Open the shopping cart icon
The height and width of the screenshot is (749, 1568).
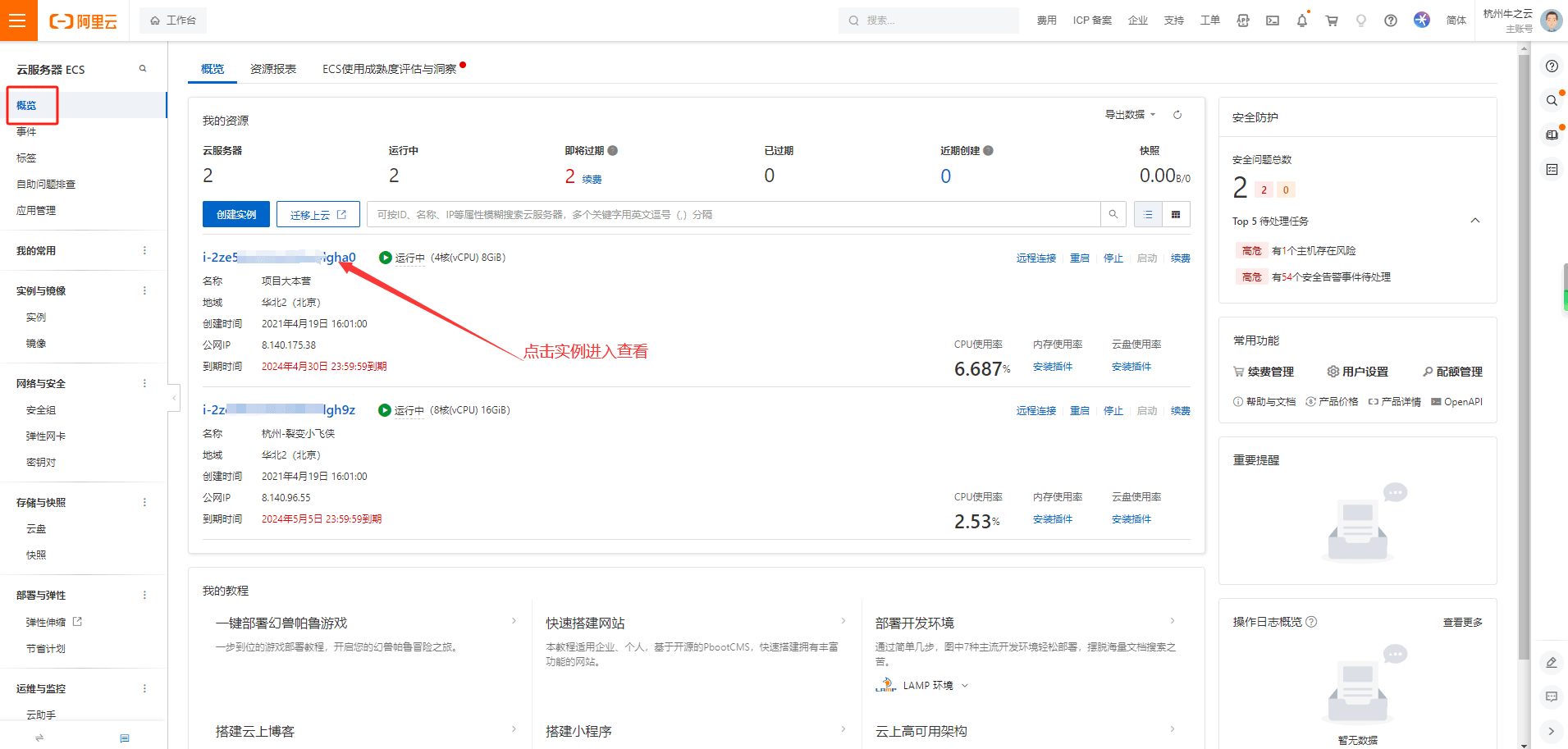pyautogui.click(x=1331, y=21)
